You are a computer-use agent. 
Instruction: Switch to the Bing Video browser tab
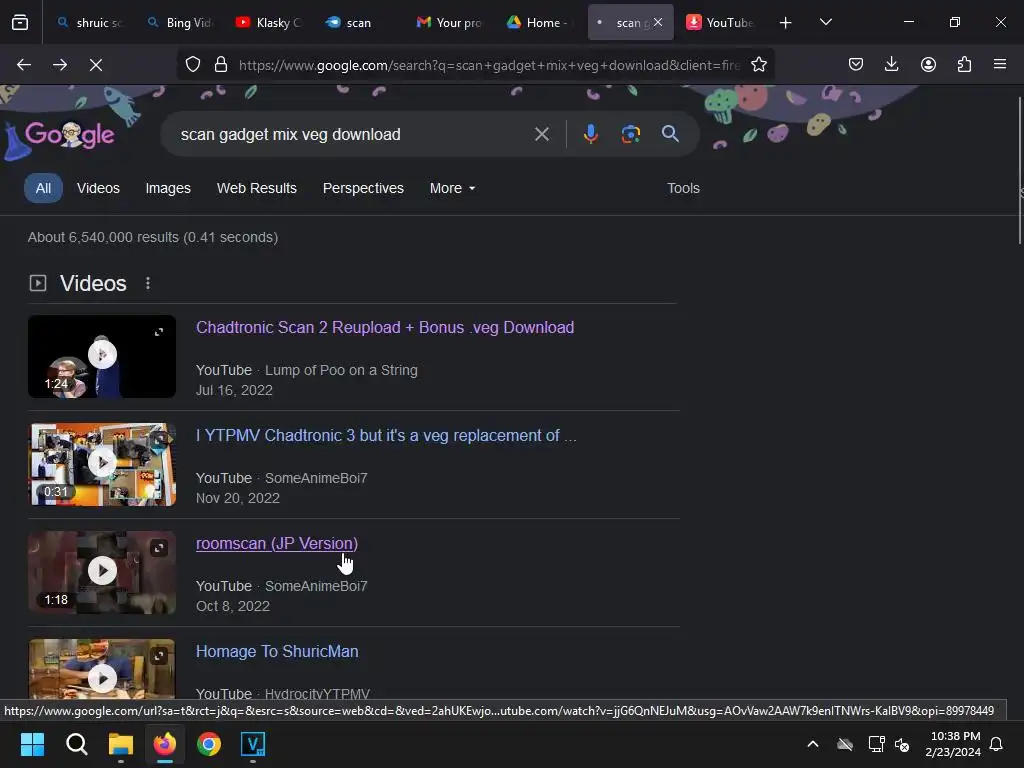pyautogui.click(x=180, y=23)
